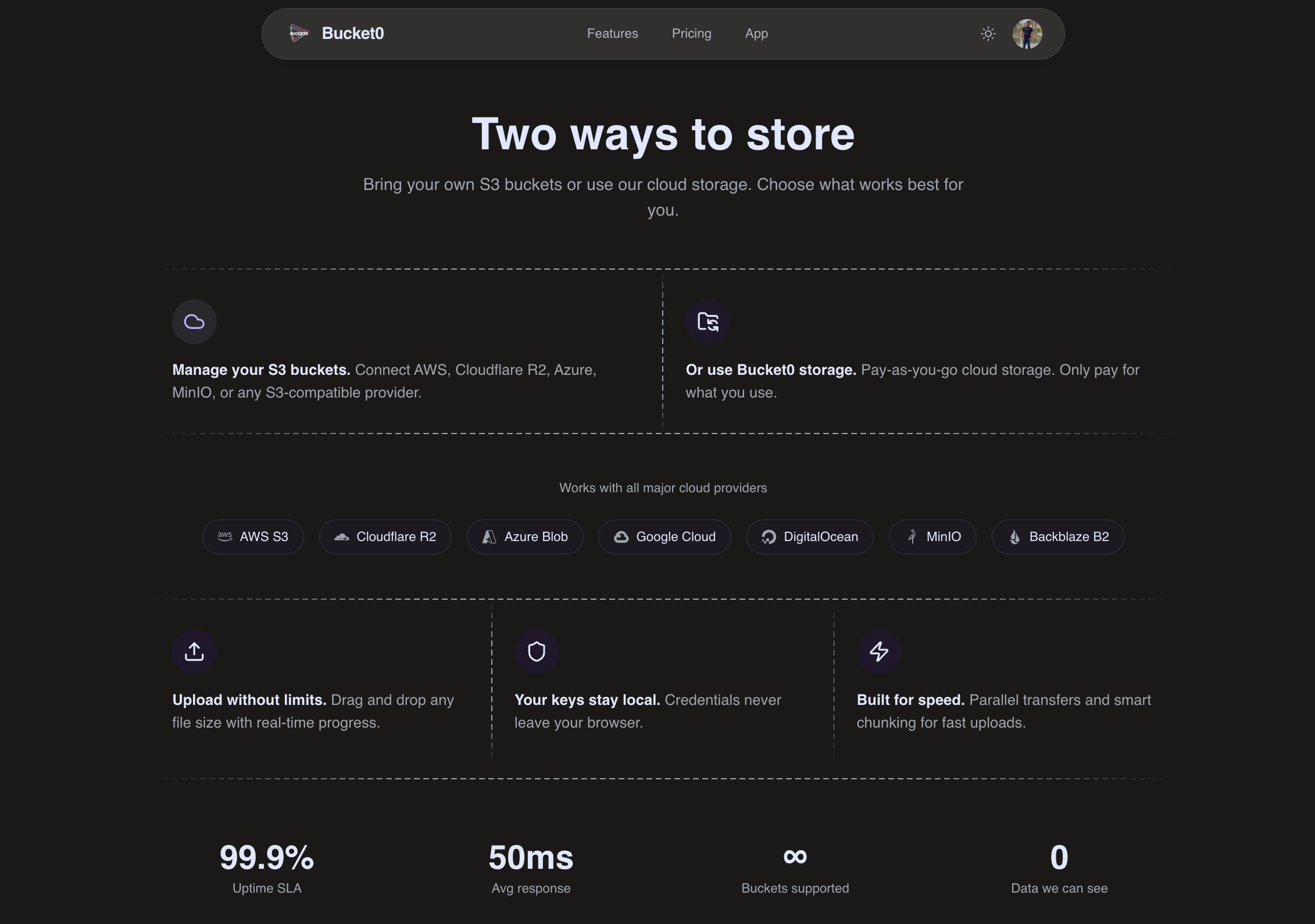Select the lightning icon above Built for speed

[878, 651]
